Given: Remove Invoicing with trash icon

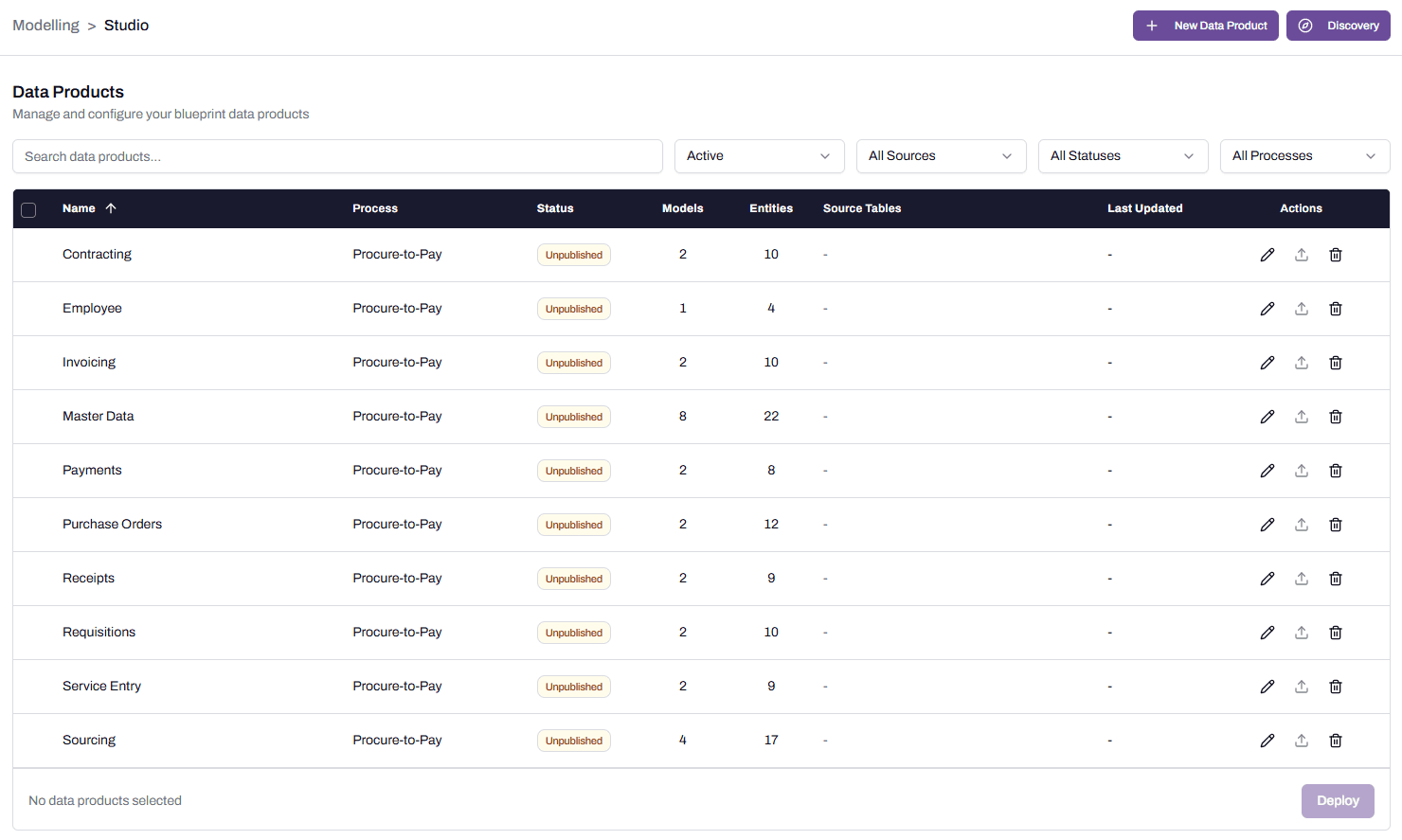Looking at the screenshot, I should (x=1336, y=363).
